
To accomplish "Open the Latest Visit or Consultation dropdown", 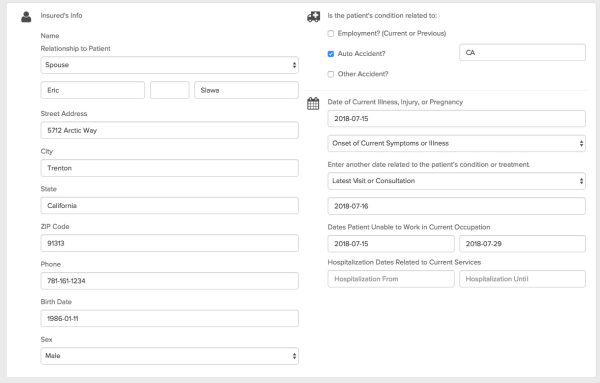I will [457, 181].
